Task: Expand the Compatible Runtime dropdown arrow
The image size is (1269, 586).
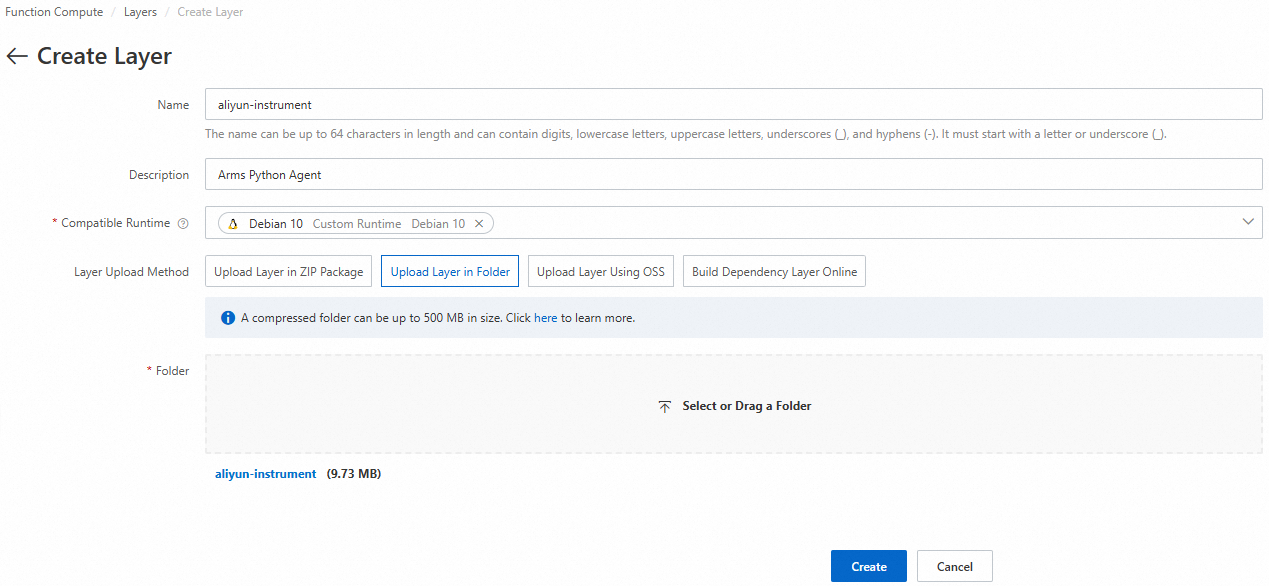Action: (1248, 222)
